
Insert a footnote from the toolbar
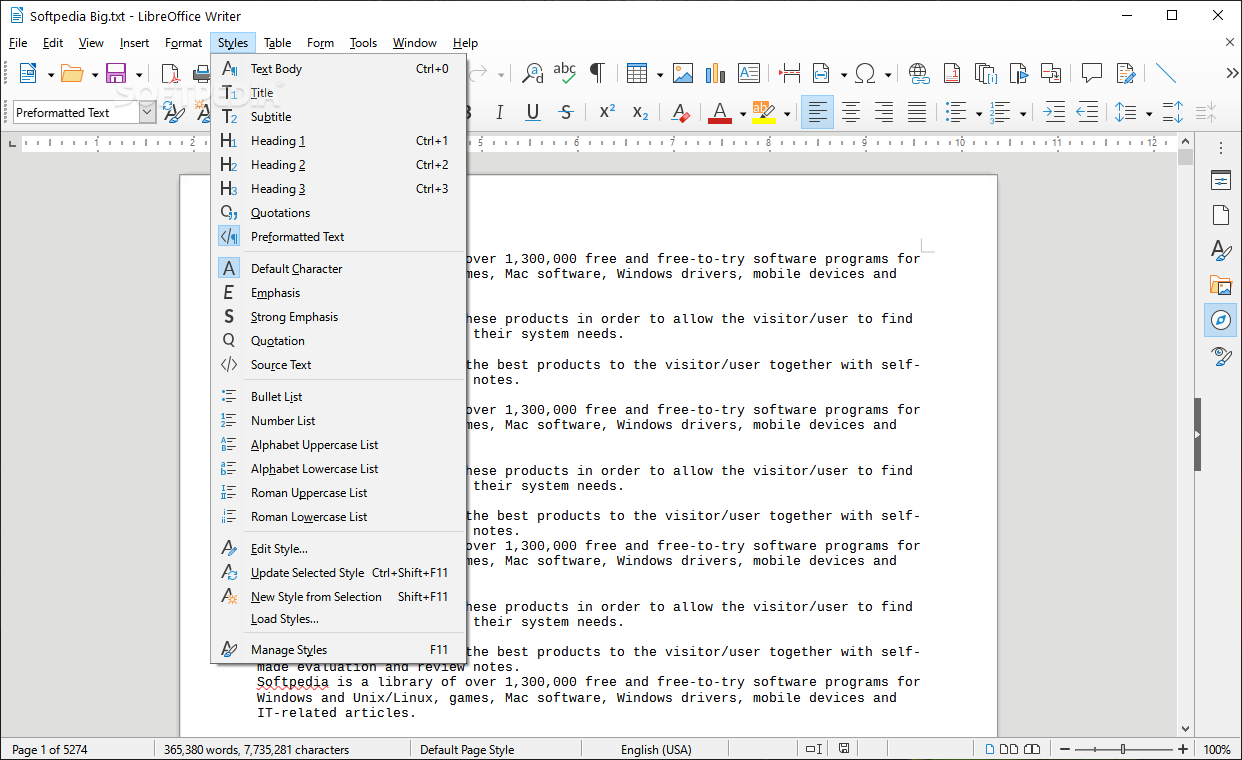[952, 73]
